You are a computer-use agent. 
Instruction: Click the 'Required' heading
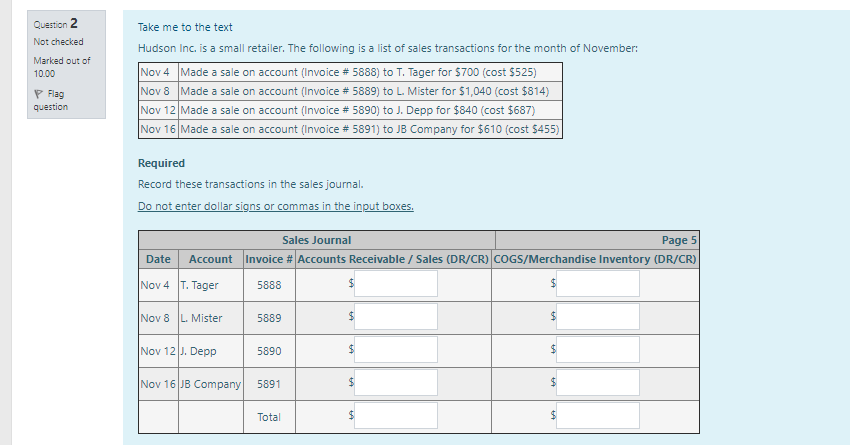click(x=161, y=163)
